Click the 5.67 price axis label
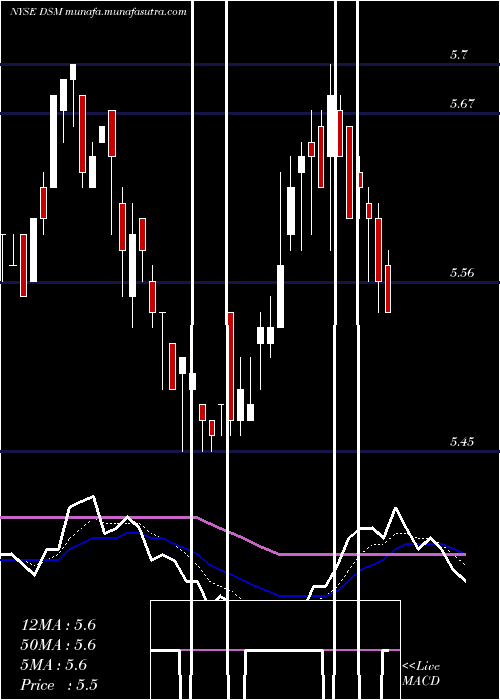The height and width of the screenshot is (700, 500). [462, 104]
